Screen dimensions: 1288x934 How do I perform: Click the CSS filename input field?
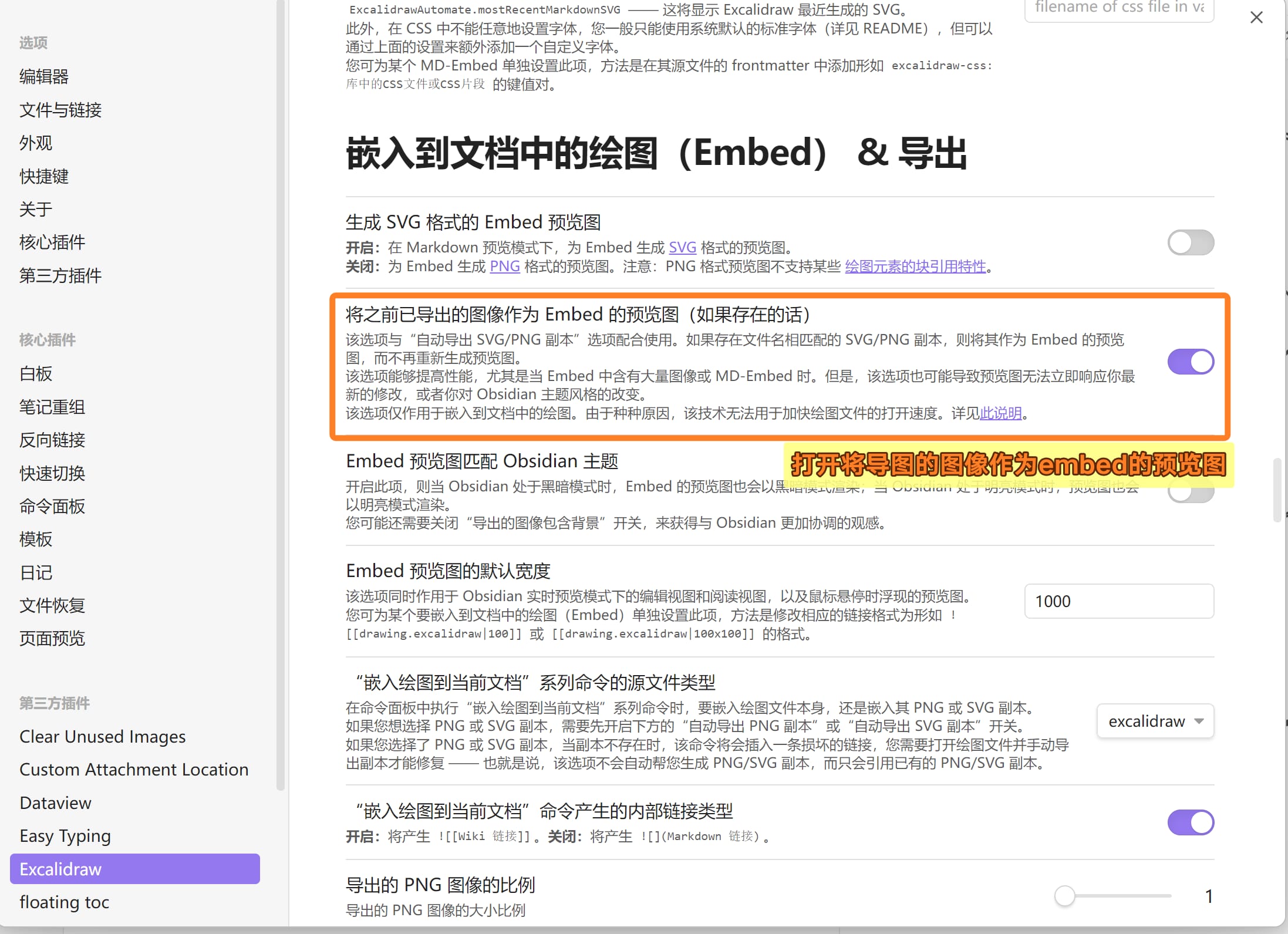(x=1118, y=8)
